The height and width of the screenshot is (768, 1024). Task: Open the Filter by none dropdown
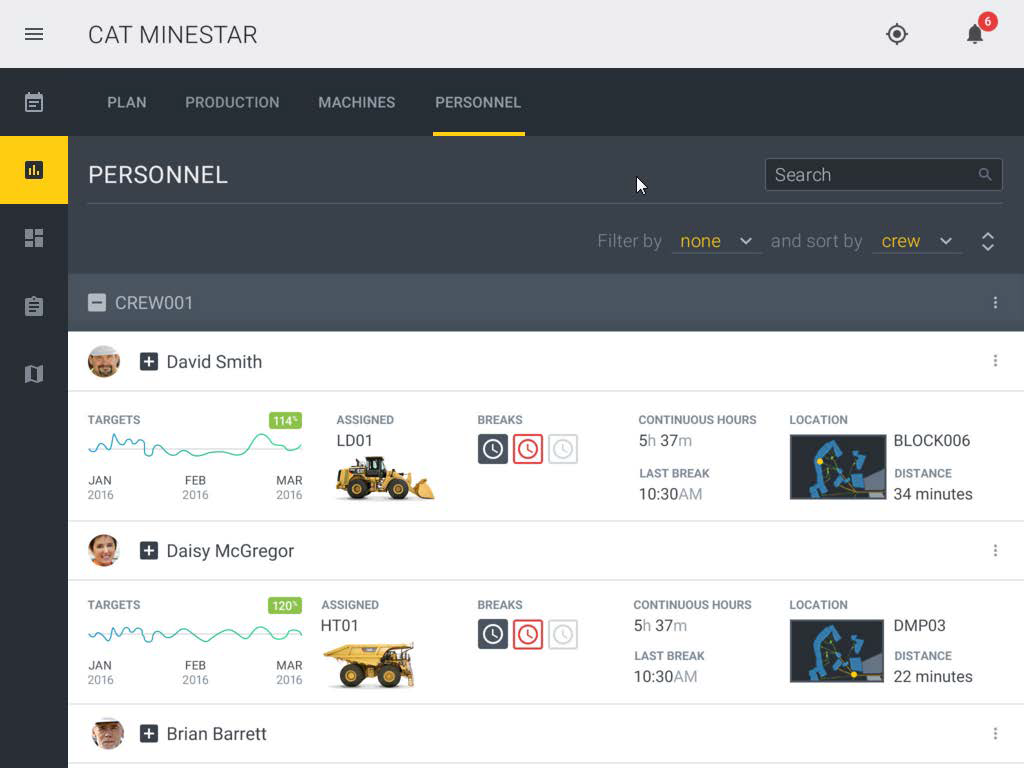716,241
